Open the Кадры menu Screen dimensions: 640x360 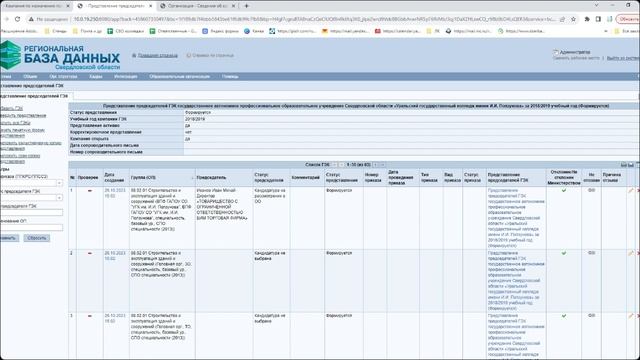click(96, 76)
